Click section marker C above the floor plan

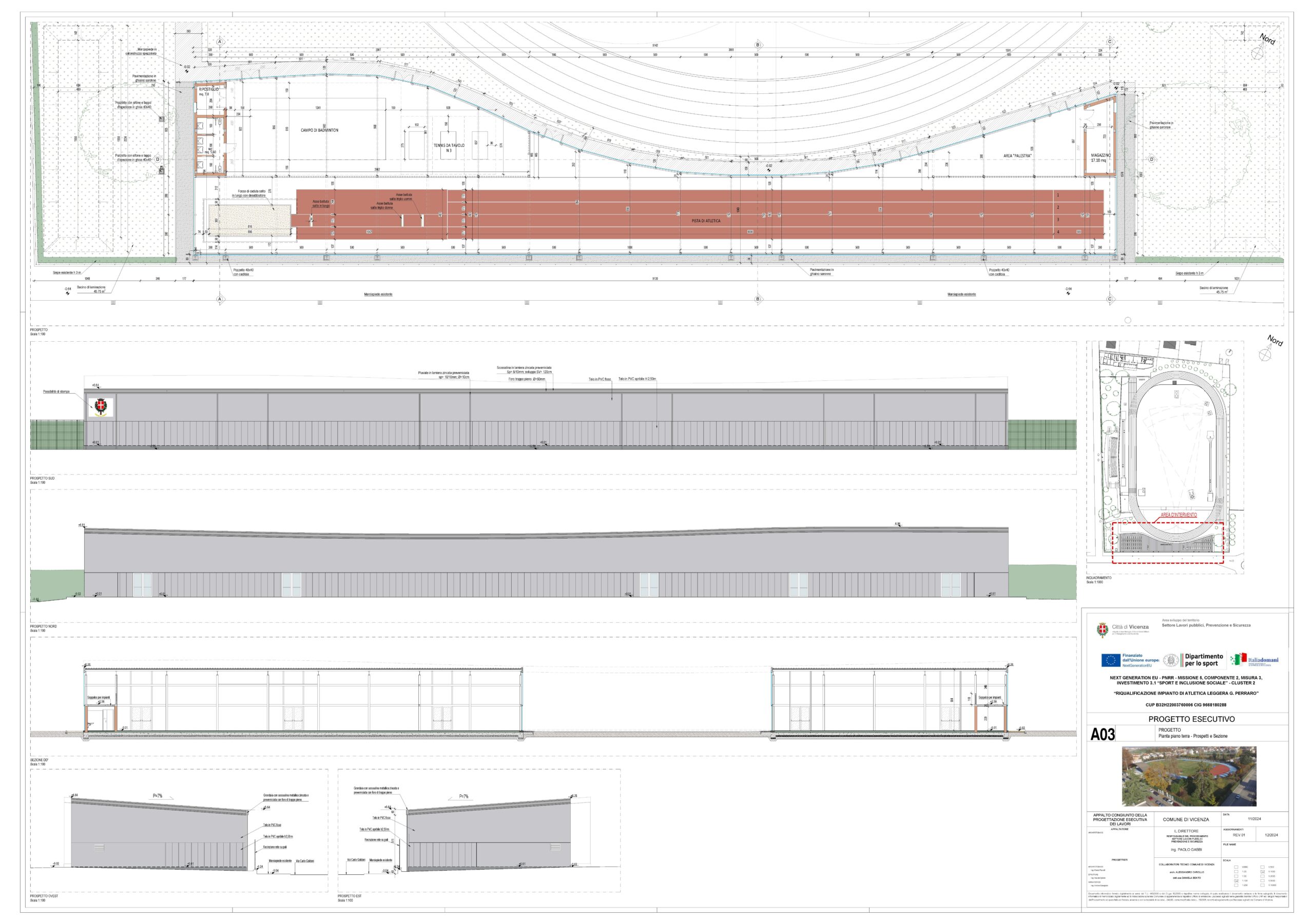(x=1110, y=42)
